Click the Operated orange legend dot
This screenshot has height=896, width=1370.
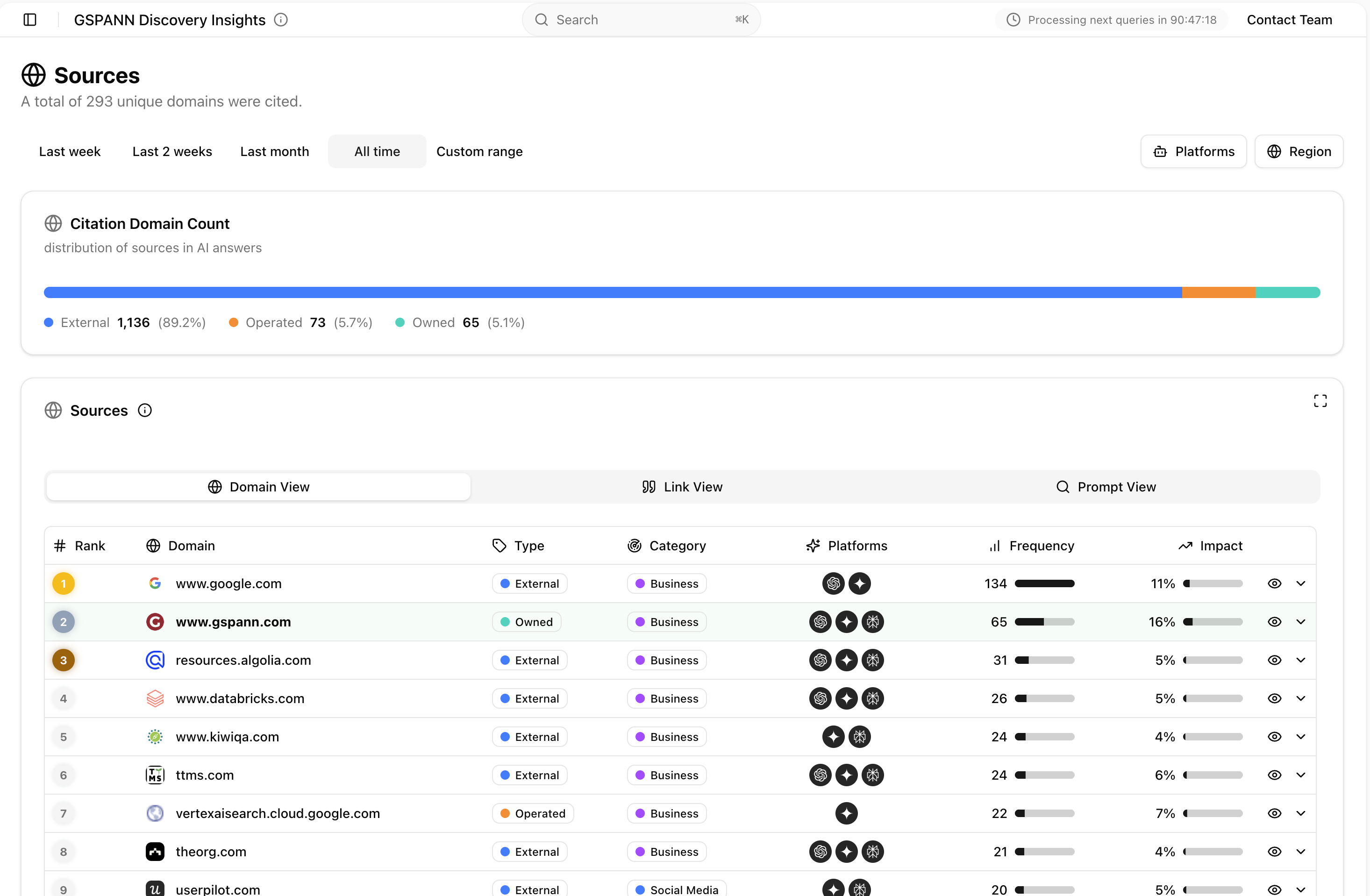click(234, 322)
